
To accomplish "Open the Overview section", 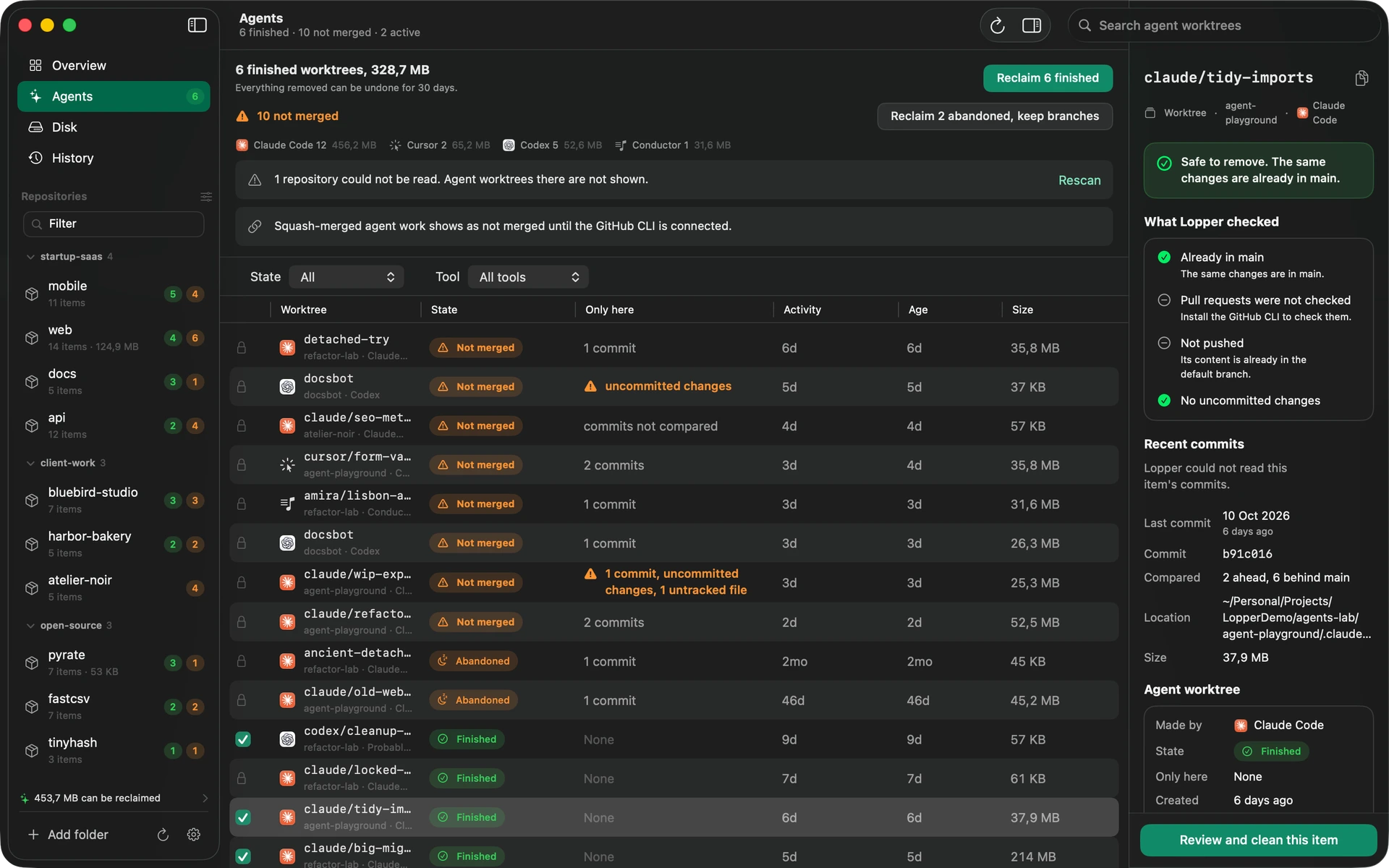I will (114, 66).
